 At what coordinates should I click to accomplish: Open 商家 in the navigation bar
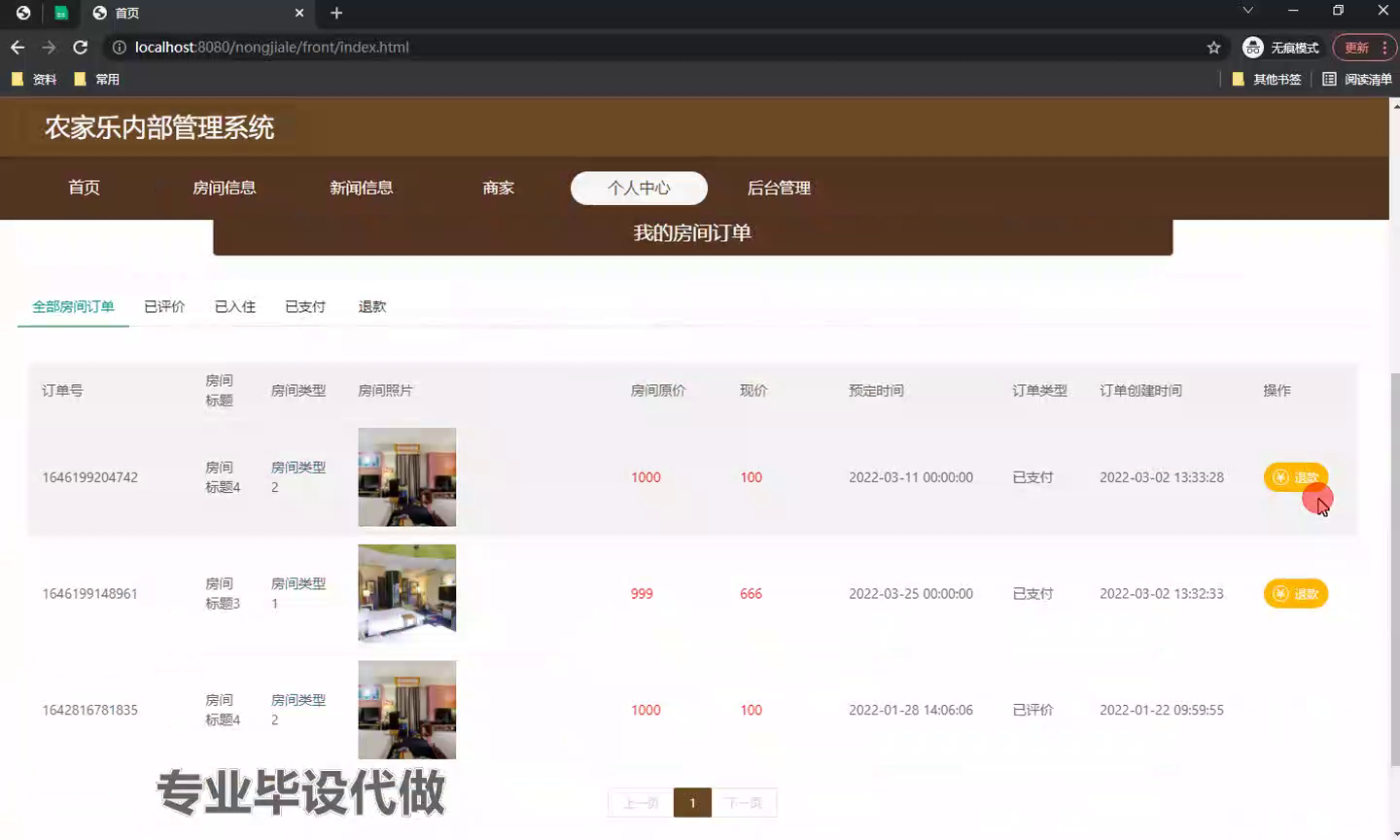click(498, 188)
